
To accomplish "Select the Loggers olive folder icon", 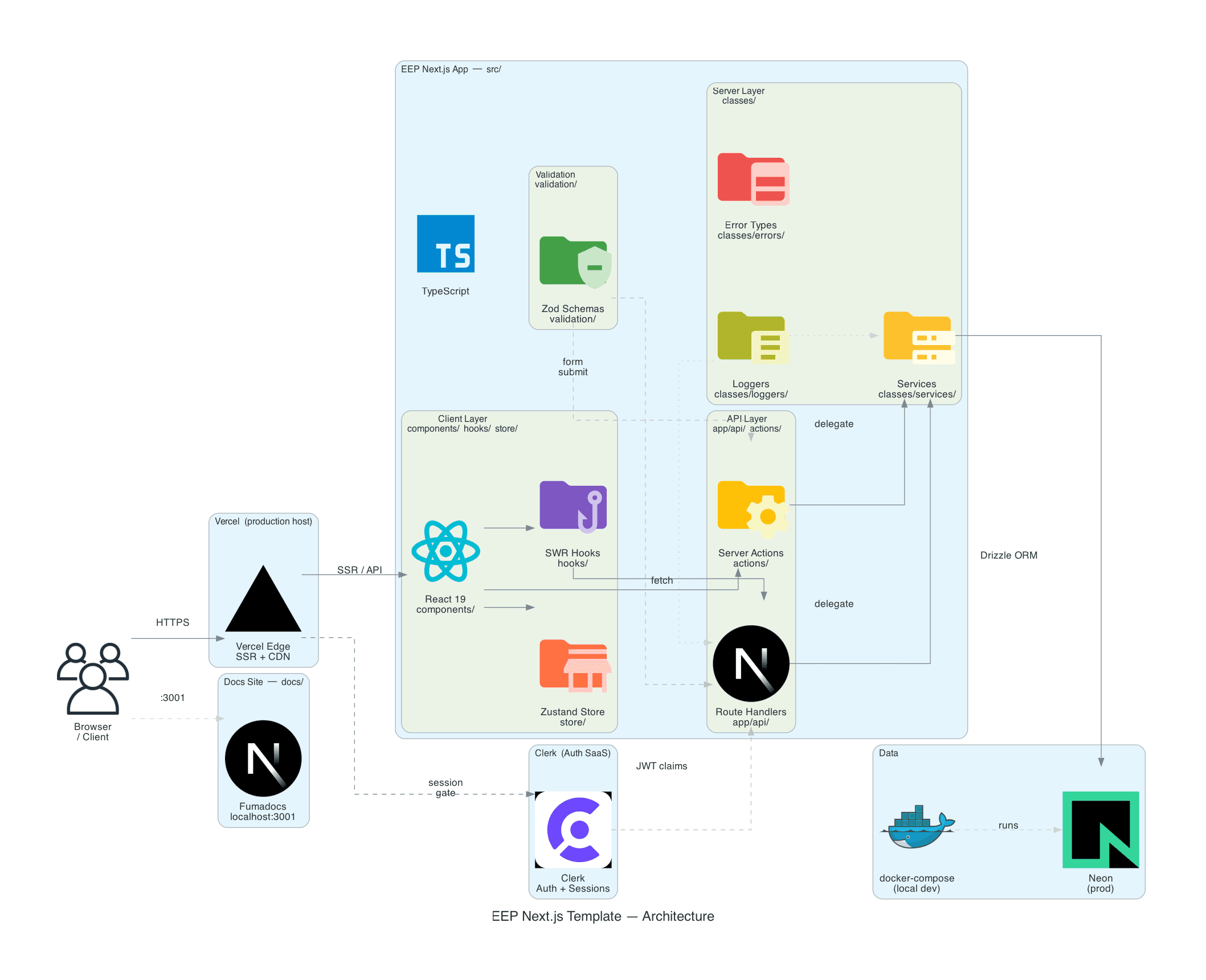I will (753, 338).
